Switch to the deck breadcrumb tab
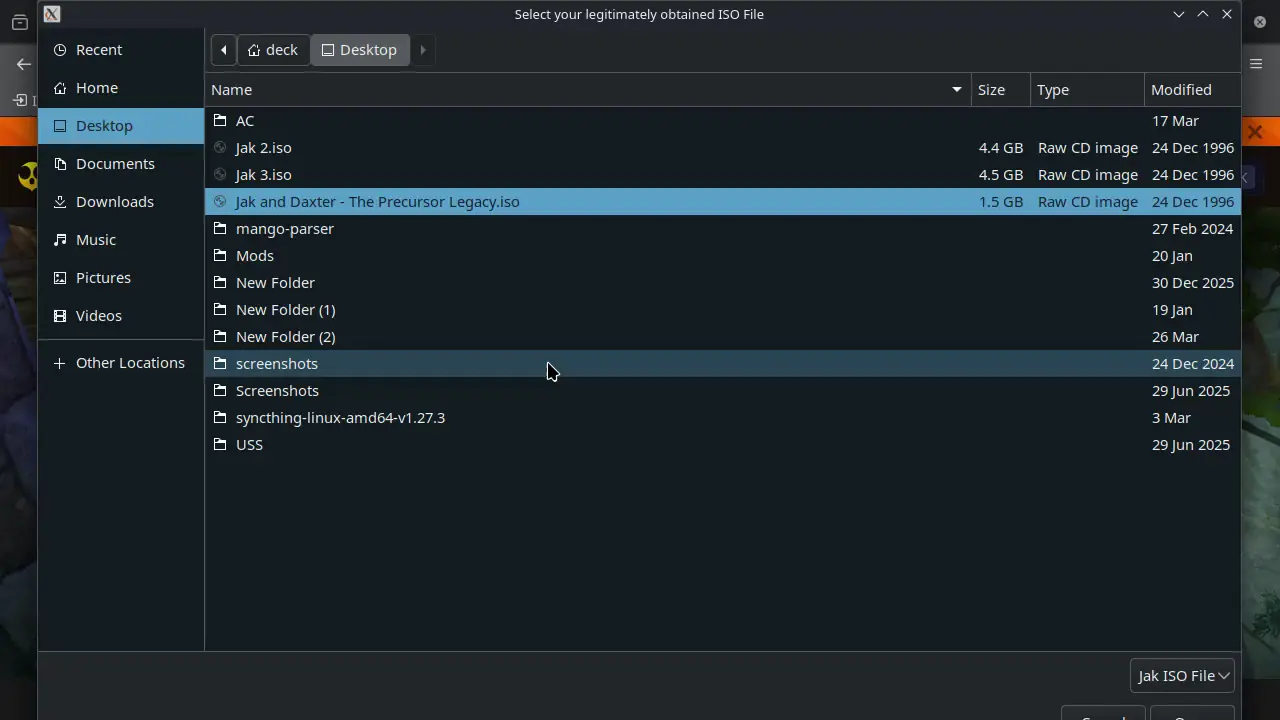Image resolution: width=1280 pixels, height=720 pixels. [273, 49]
